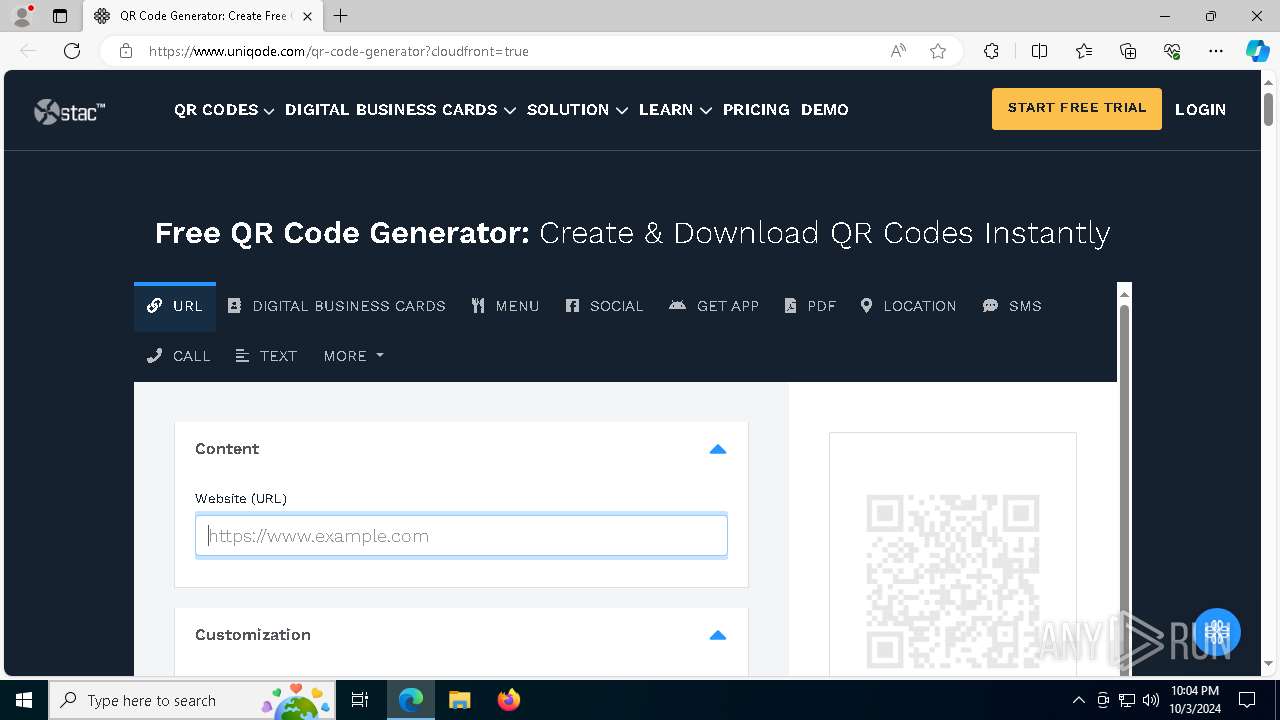Focus the Website URL input field

[x=461, y=536]
